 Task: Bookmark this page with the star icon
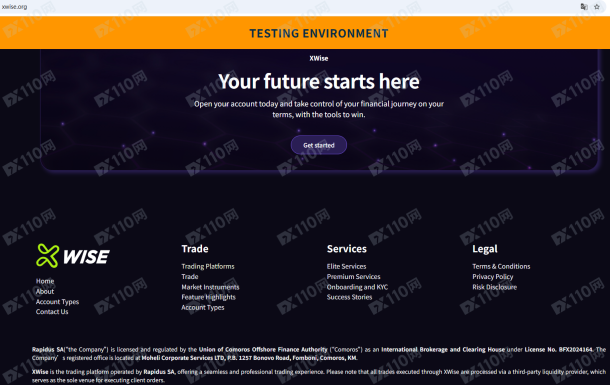pos(597,7)
